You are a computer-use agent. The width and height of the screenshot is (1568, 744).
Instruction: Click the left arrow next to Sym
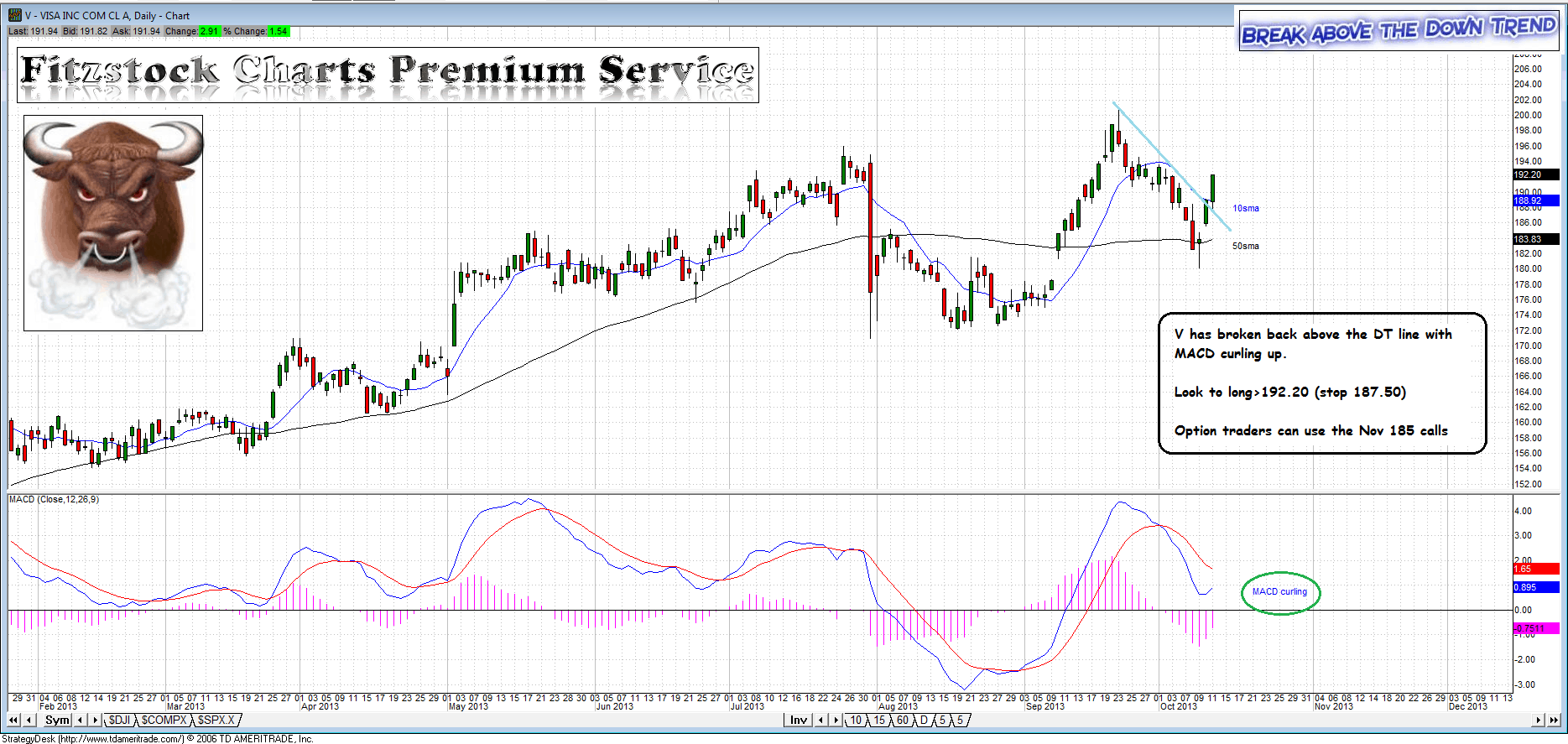click(x=80, y=720)
